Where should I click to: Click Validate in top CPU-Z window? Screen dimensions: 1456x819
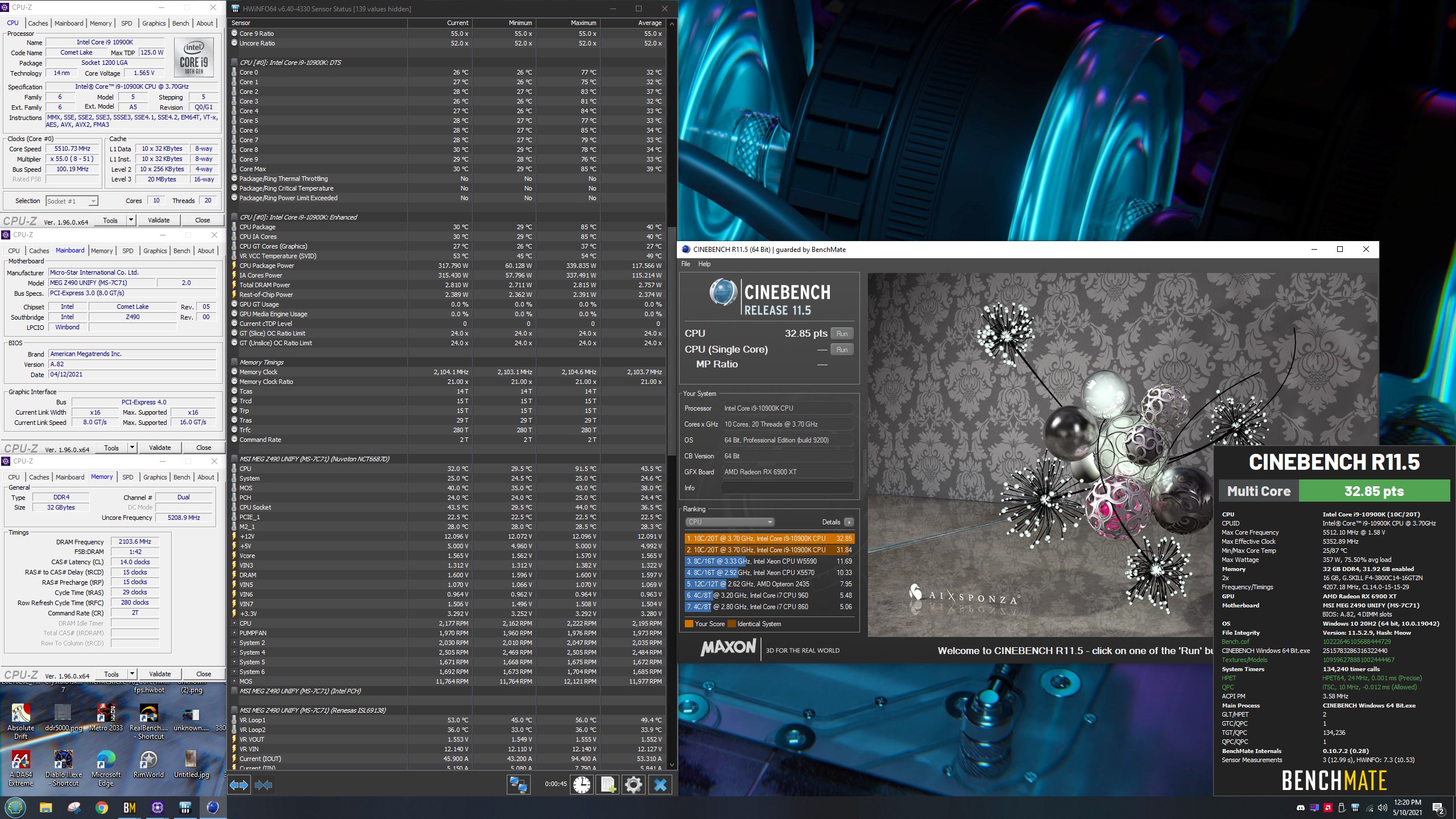159,220
